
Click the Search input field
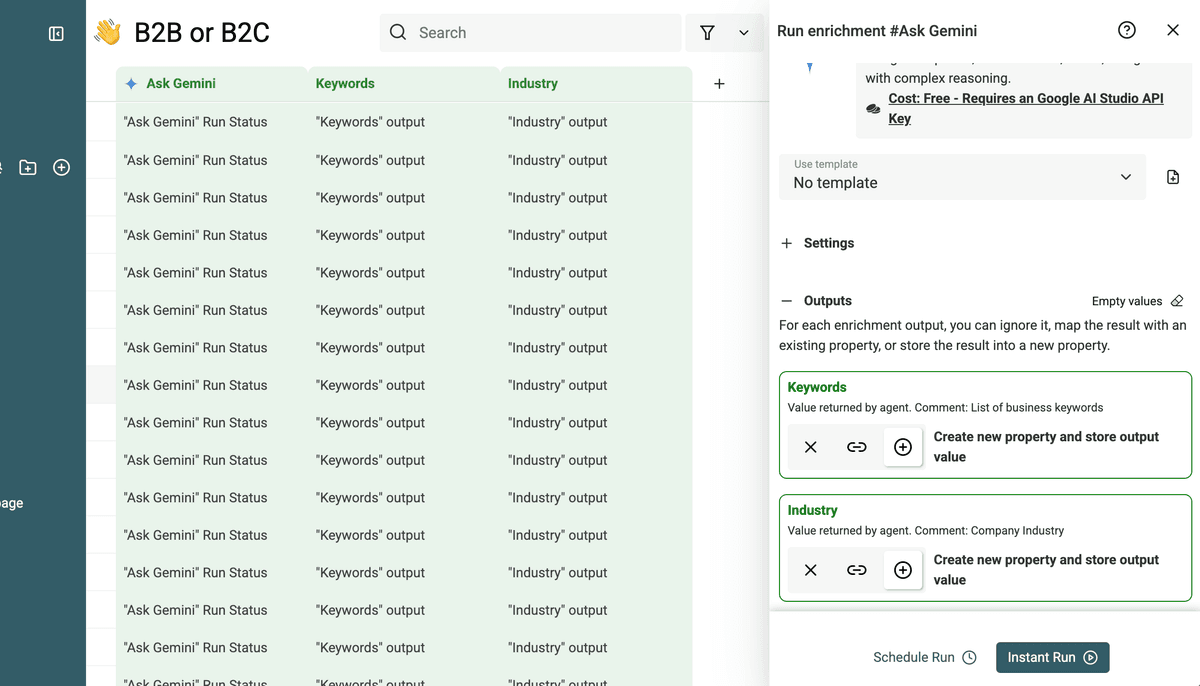point(531,33)
